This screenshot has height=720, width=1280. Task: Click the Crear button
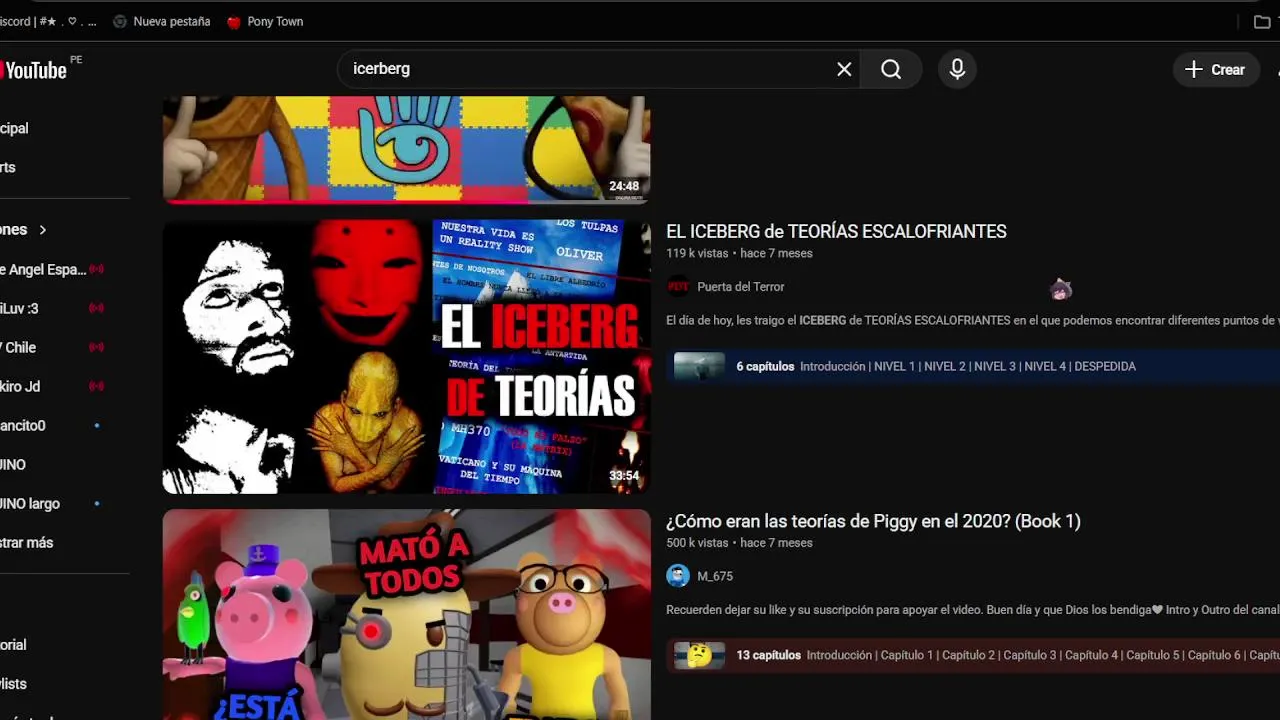pos(1216,69)
